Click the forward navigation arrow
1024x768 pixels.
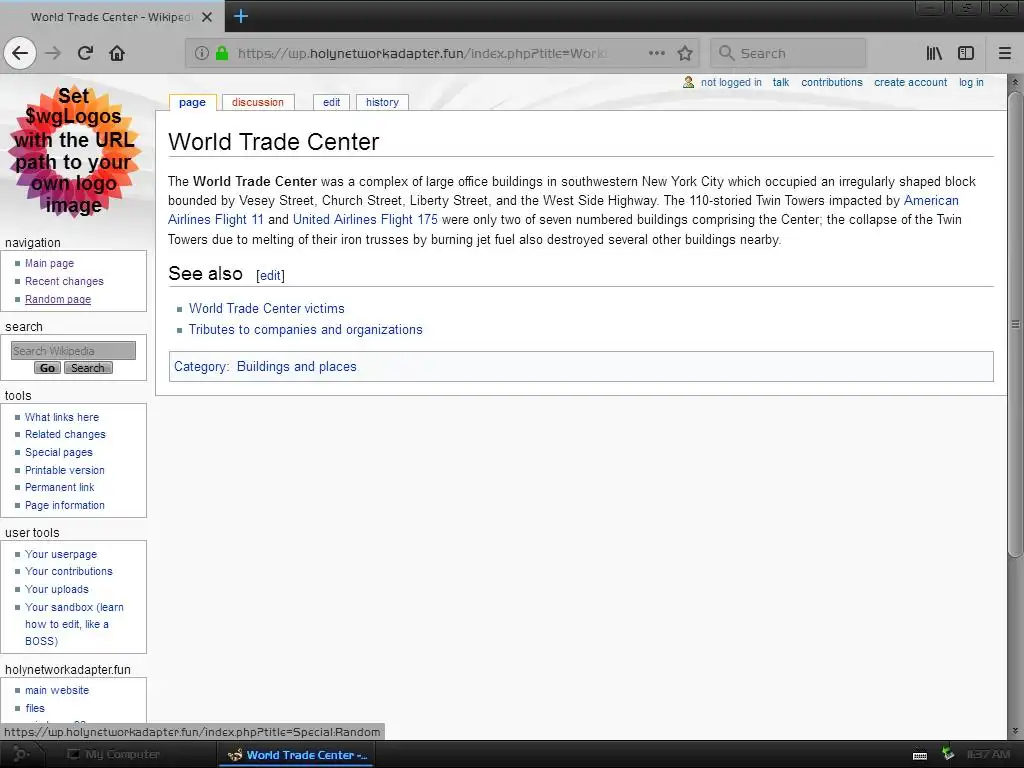(x=53, y=53)
